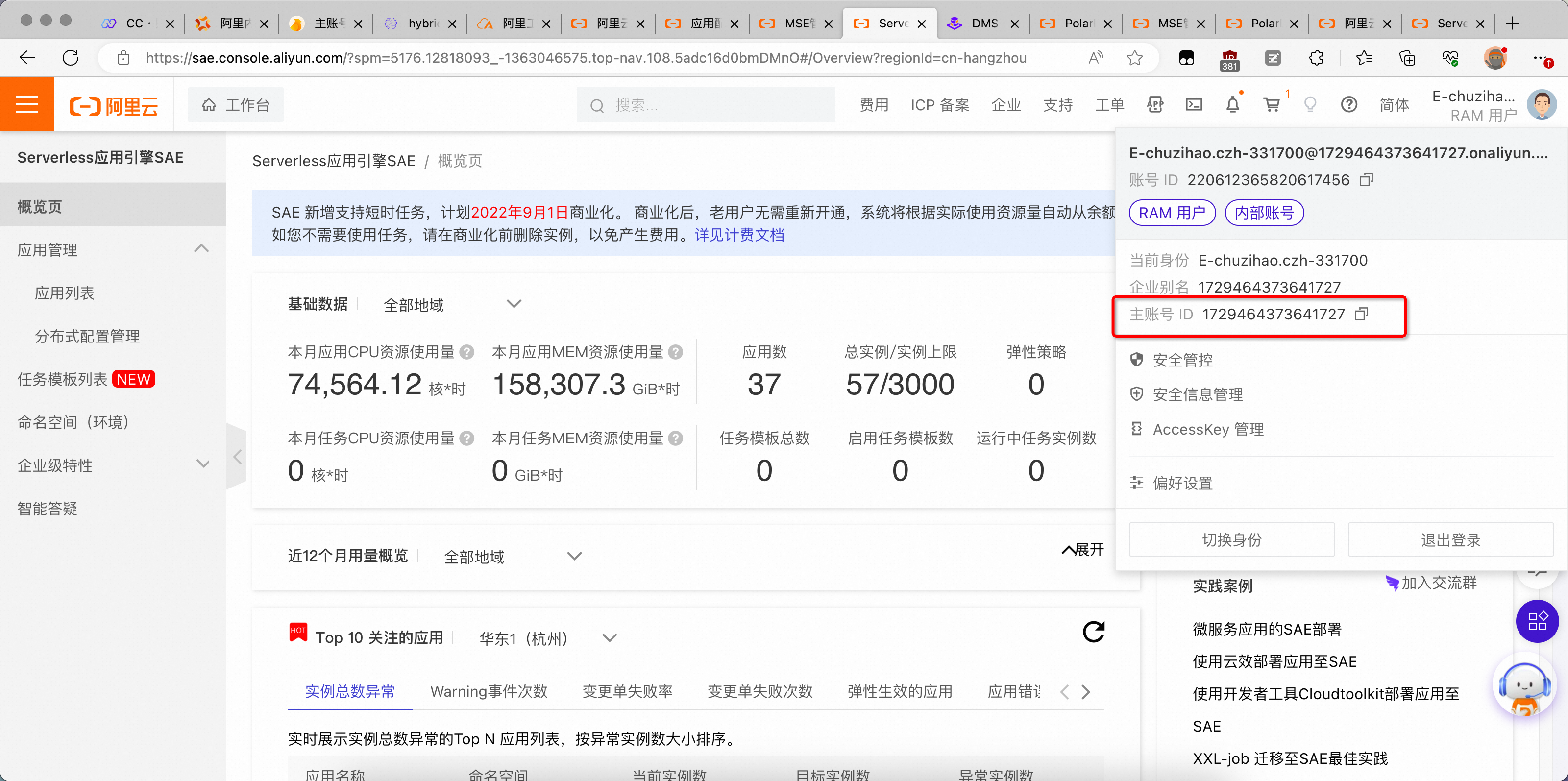Click the 切换身份 button
This screenshot has height=781, width=1568.
1231,539
